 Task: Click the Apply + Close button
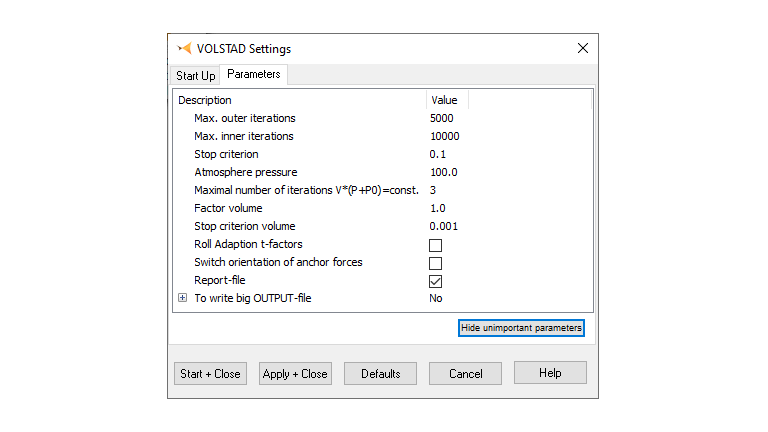tap(295, 374)
